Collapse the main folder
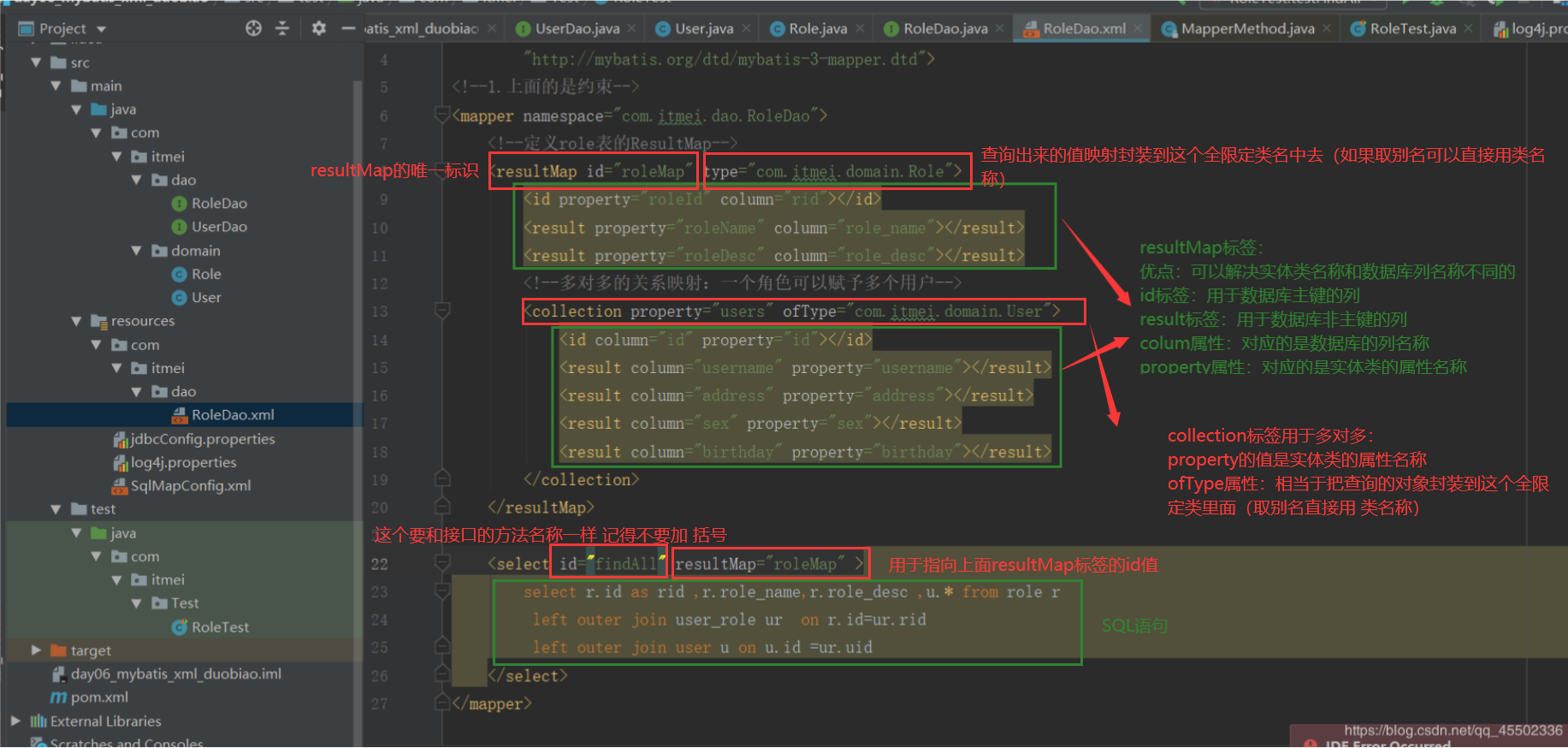Screen dimensions: 1568x748 coord(56,86)
